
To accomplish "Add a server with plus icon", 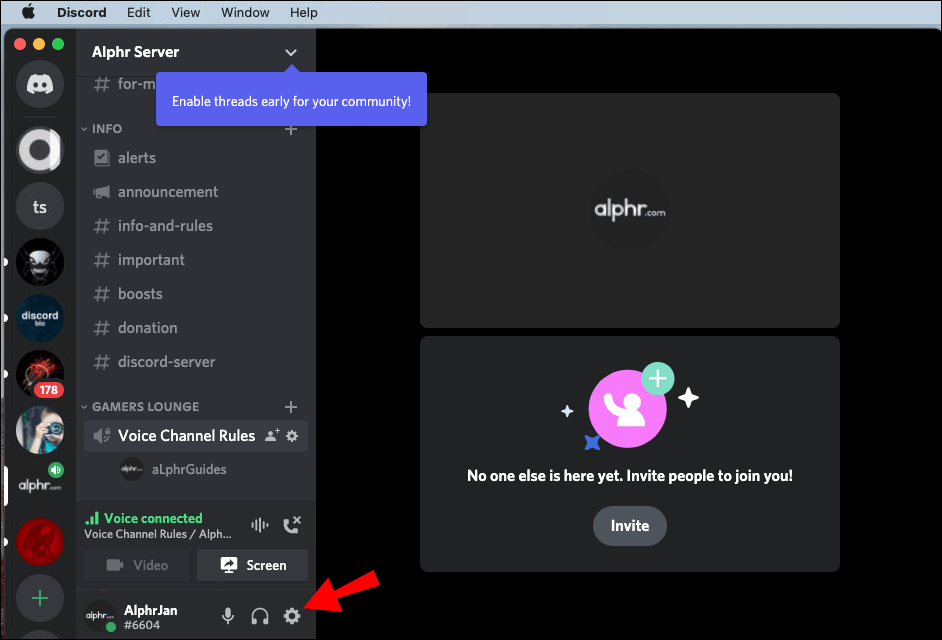I will [x=40, y=598].
